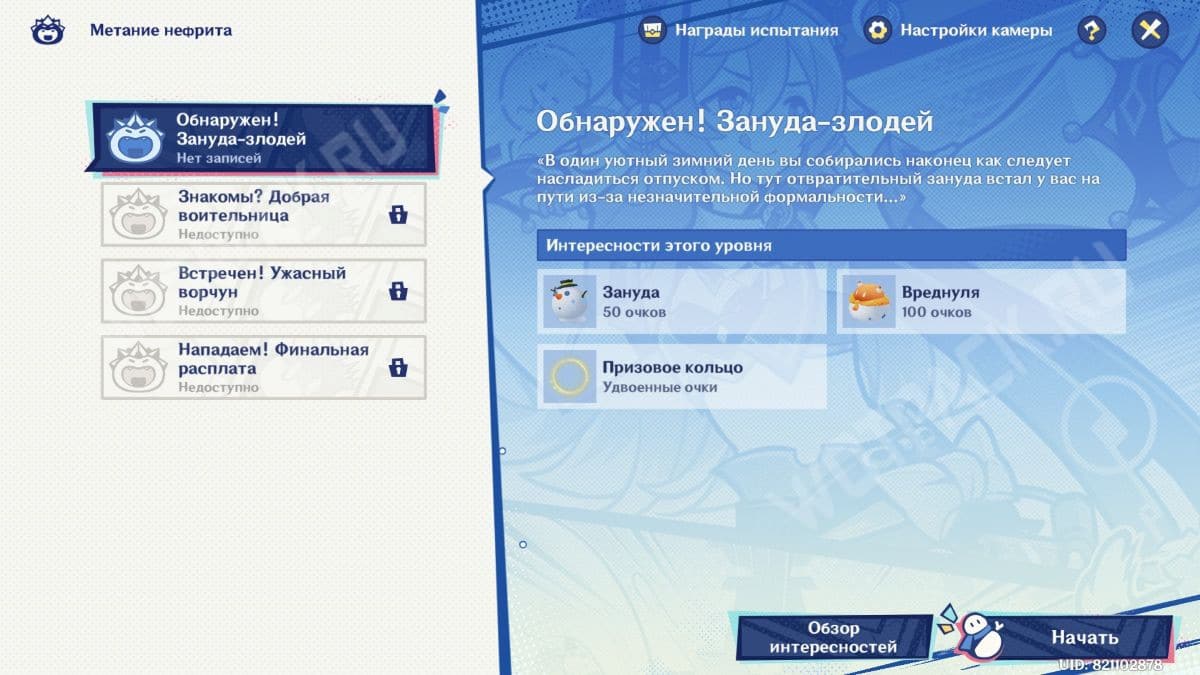This screenshot has height=675, width=1200.
Task: Click lock icon on Нападаем! Финальная расплата
Action: click(x=398, y=368)
